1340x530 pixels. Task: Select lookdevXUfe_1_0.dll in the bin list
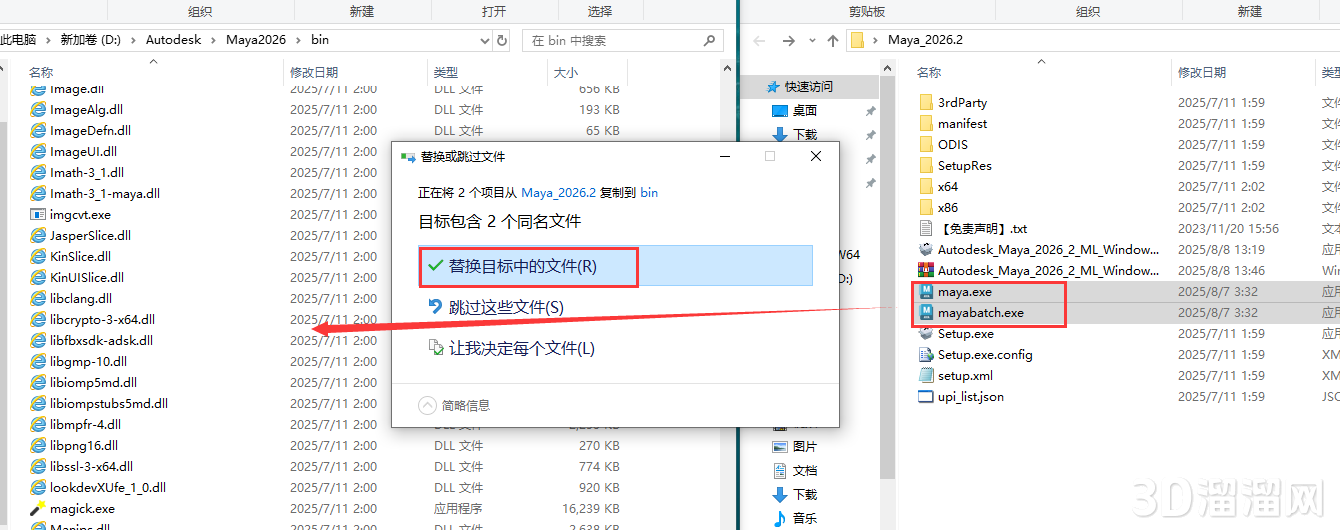click(108, 488)
